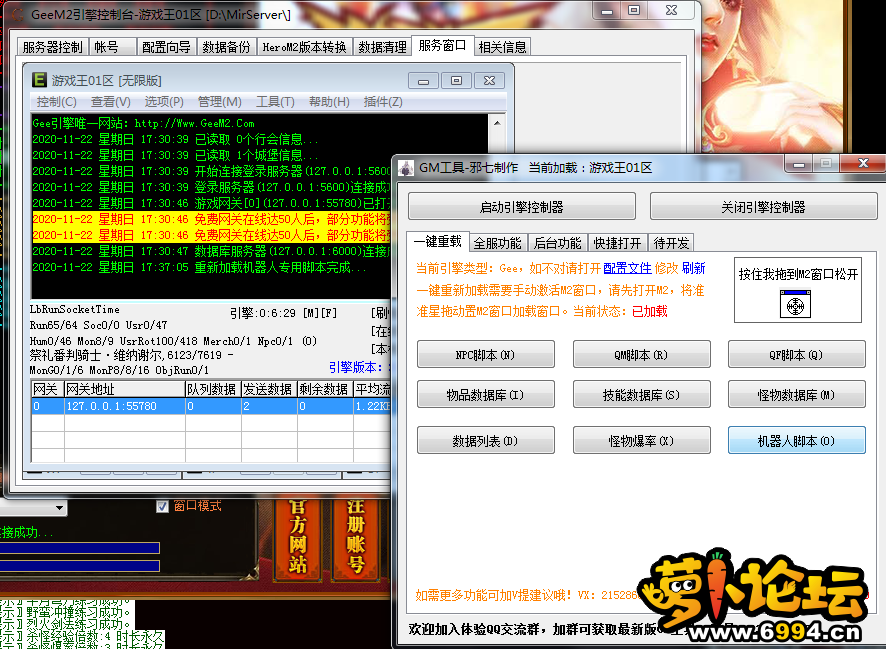
Task: Reload QM脚本 (R)
Action: click(x=641, y=355)
